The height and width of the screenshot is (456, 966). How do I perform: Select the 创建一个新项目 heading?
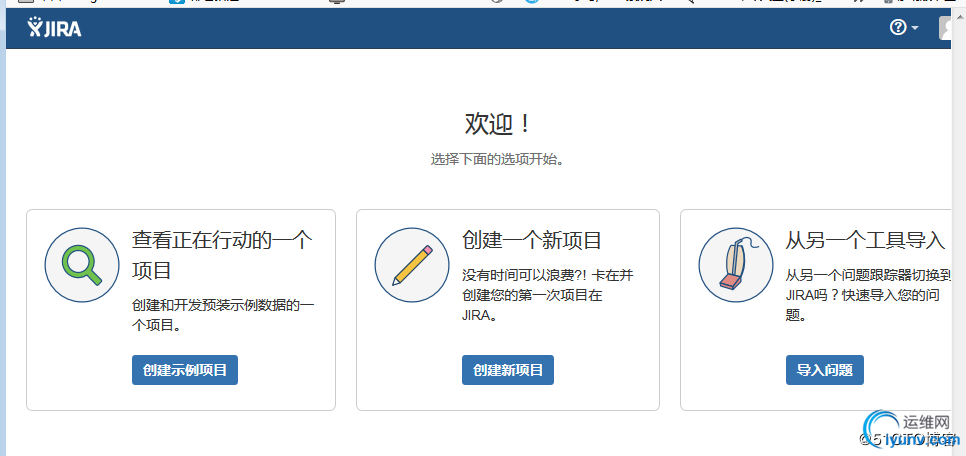coord(532,240)
